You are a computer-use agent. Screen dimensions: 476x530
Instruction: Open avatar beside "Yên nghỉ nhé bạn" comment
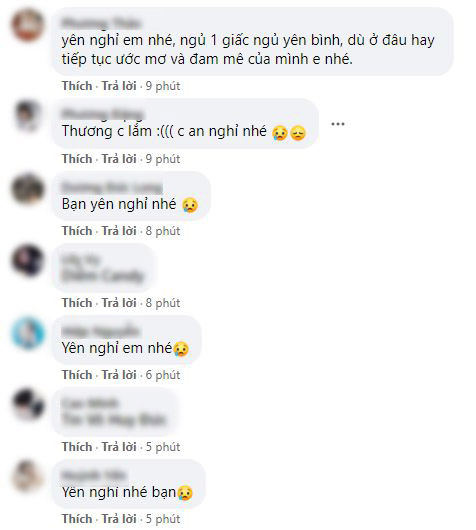click(x=28, y=476)
